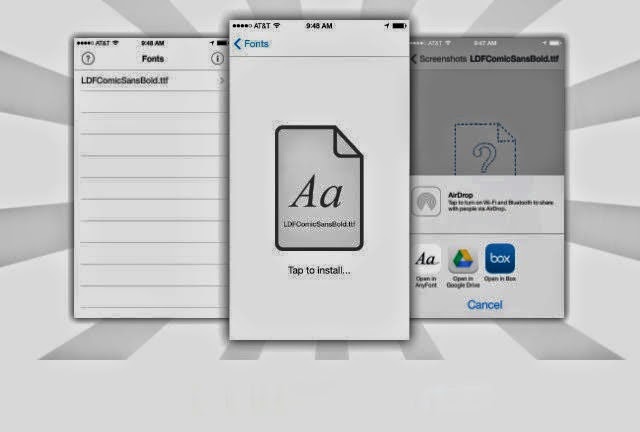This screenshot has height=432, width=640.
Task: Expand the chevron on the LDFComicSansBold.ttf row
Action: coord(222,80)
